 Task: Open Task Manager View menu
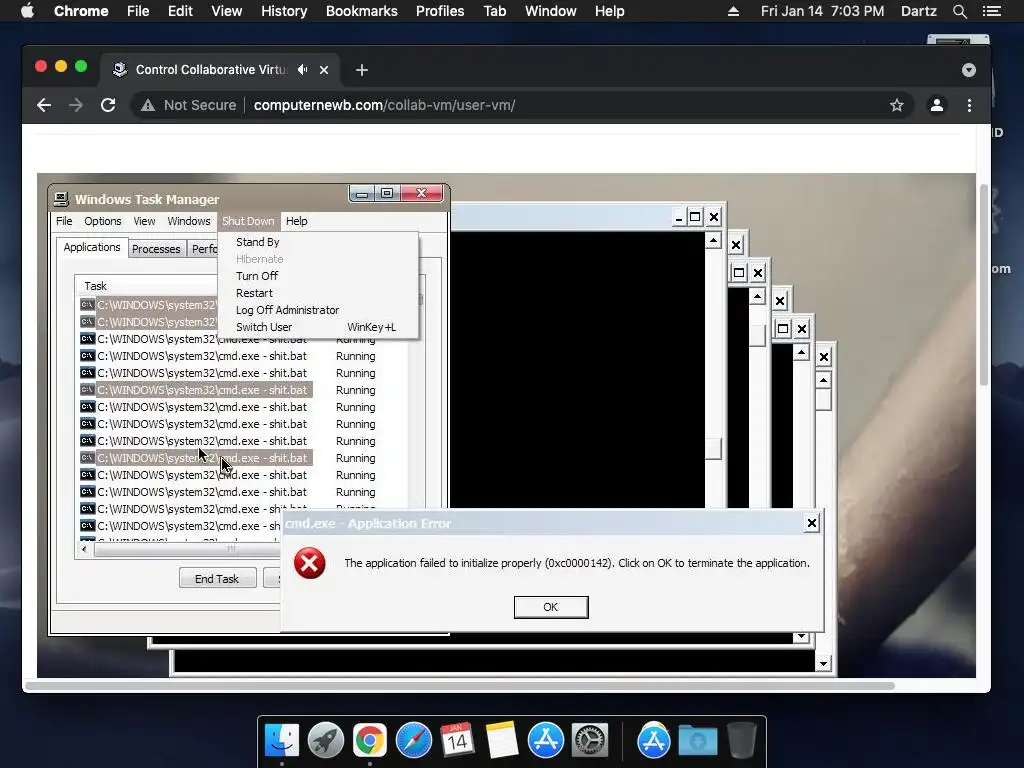(144, 221)
